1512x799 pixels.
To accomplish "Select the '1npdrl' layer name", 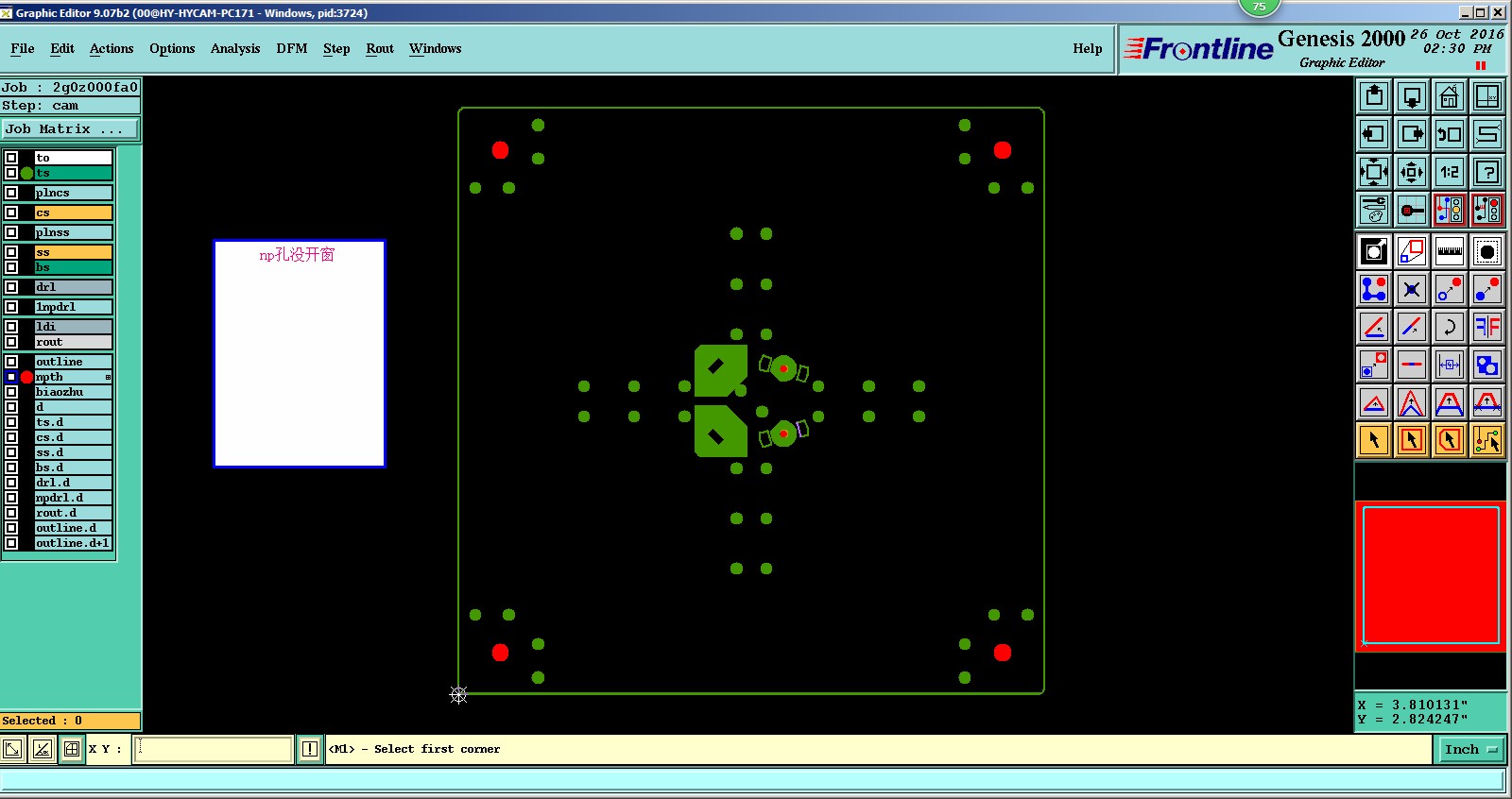I will (74, 307).
